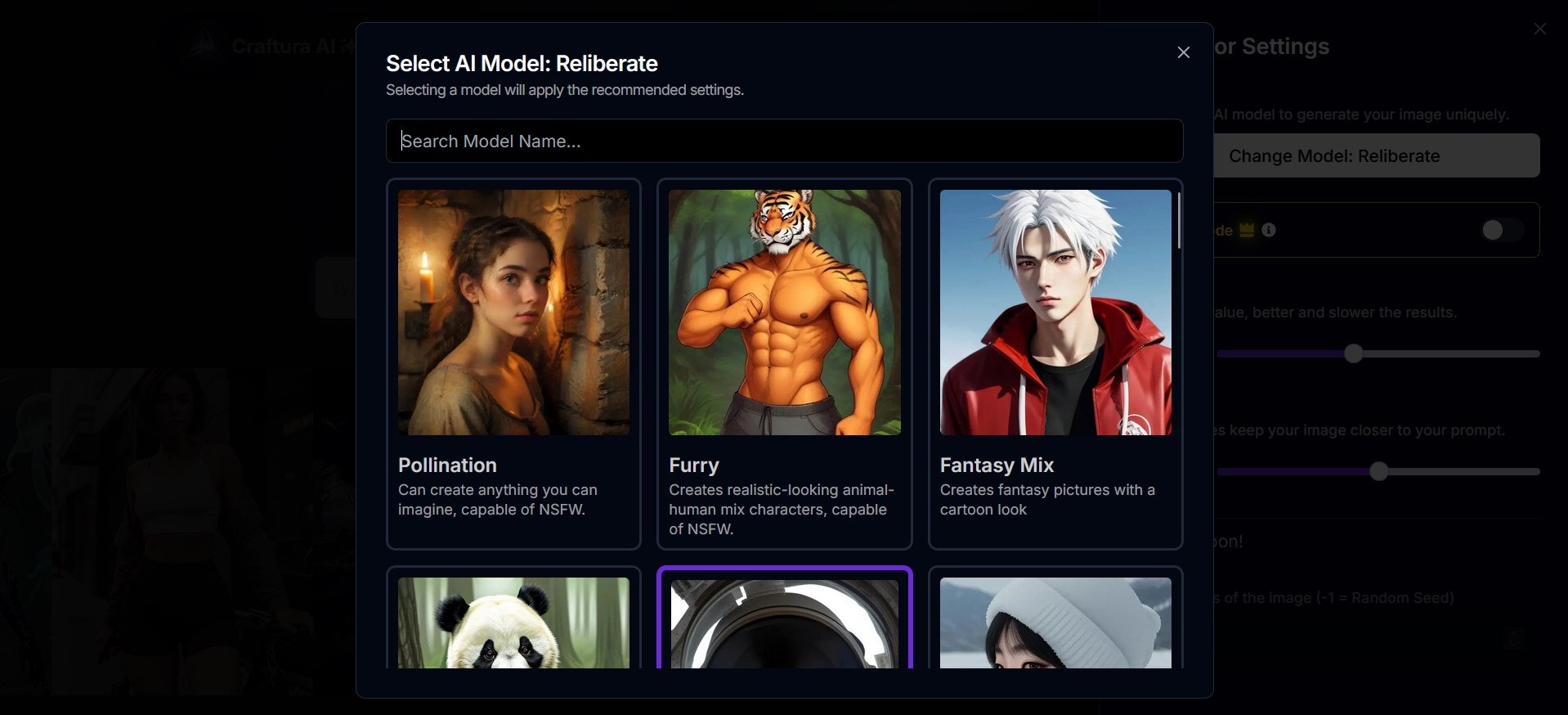Focus the Search Model Name field

pos(784,141)
